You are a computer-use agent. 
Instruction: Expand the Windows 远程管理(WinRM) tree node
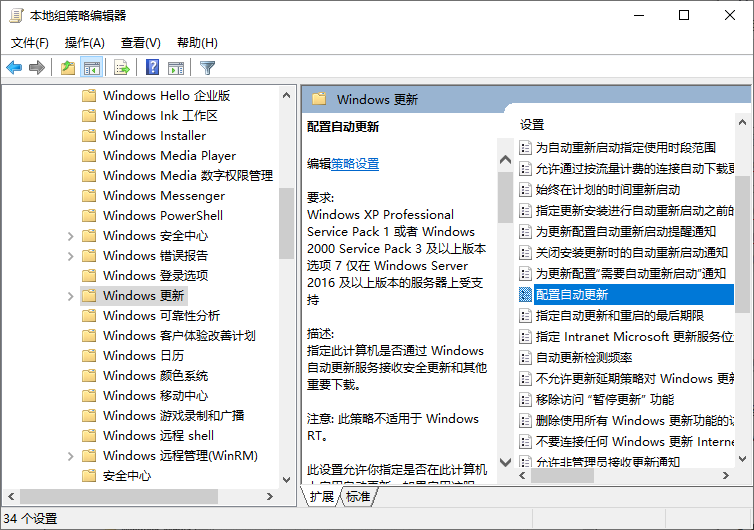[x=70, y=456]
